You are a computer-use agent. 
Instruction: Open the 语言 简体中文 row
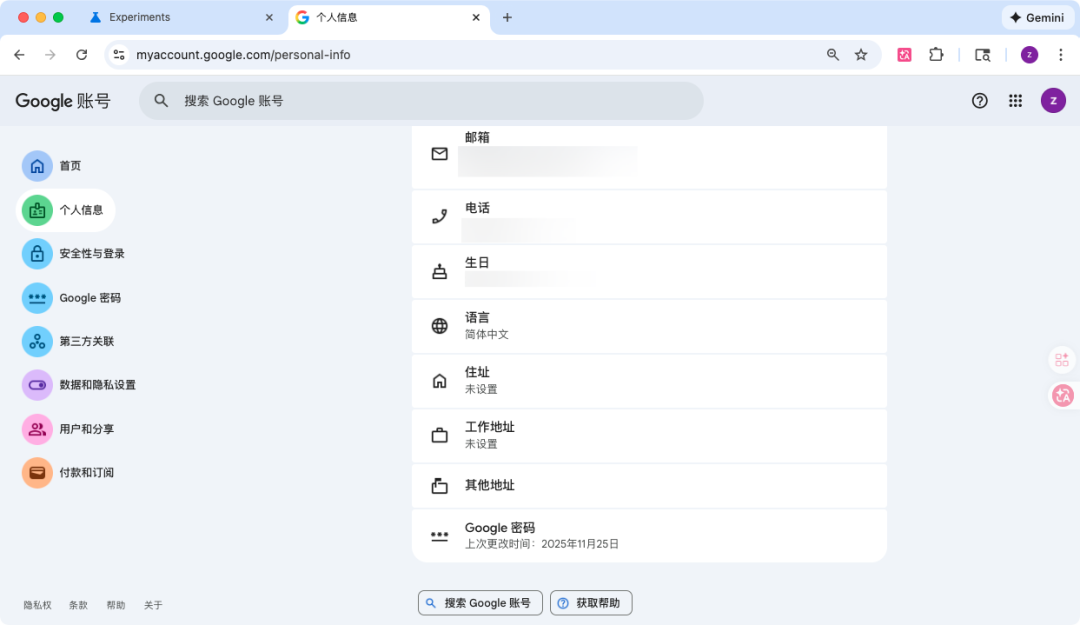(649, 326)
